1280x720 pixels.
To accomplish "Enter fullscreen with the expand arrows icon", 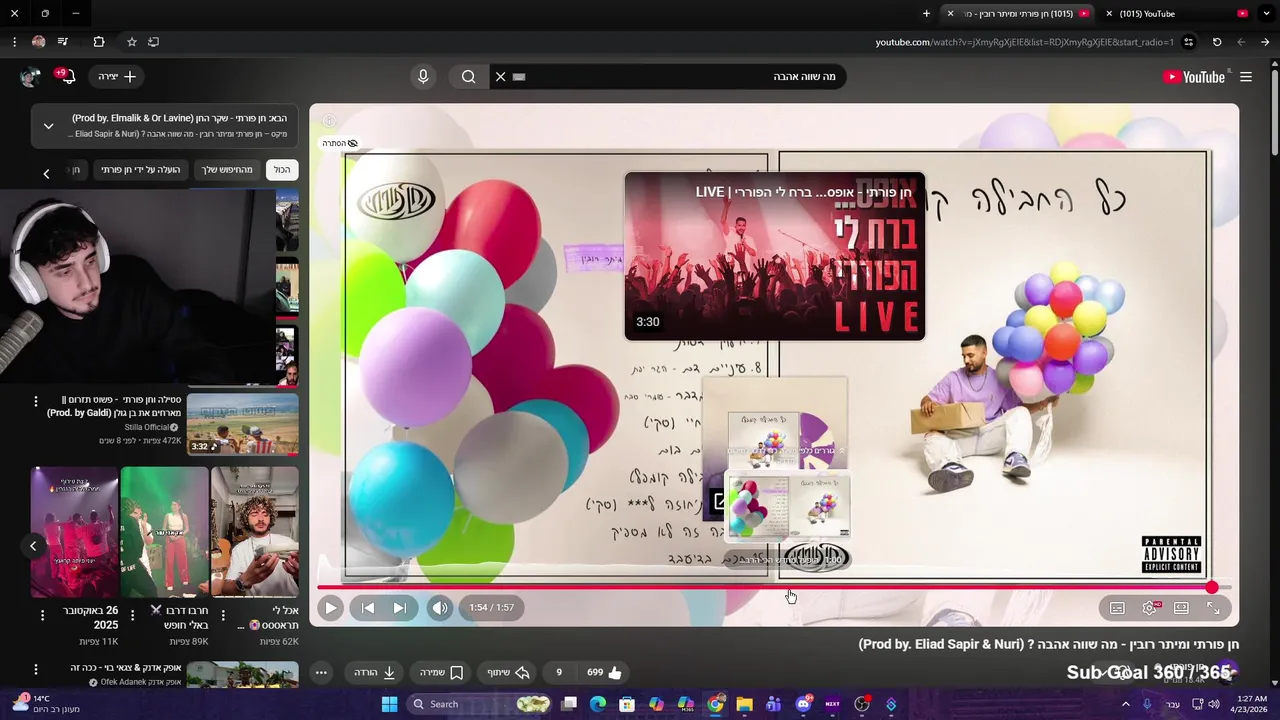I will coord(1213,608).
